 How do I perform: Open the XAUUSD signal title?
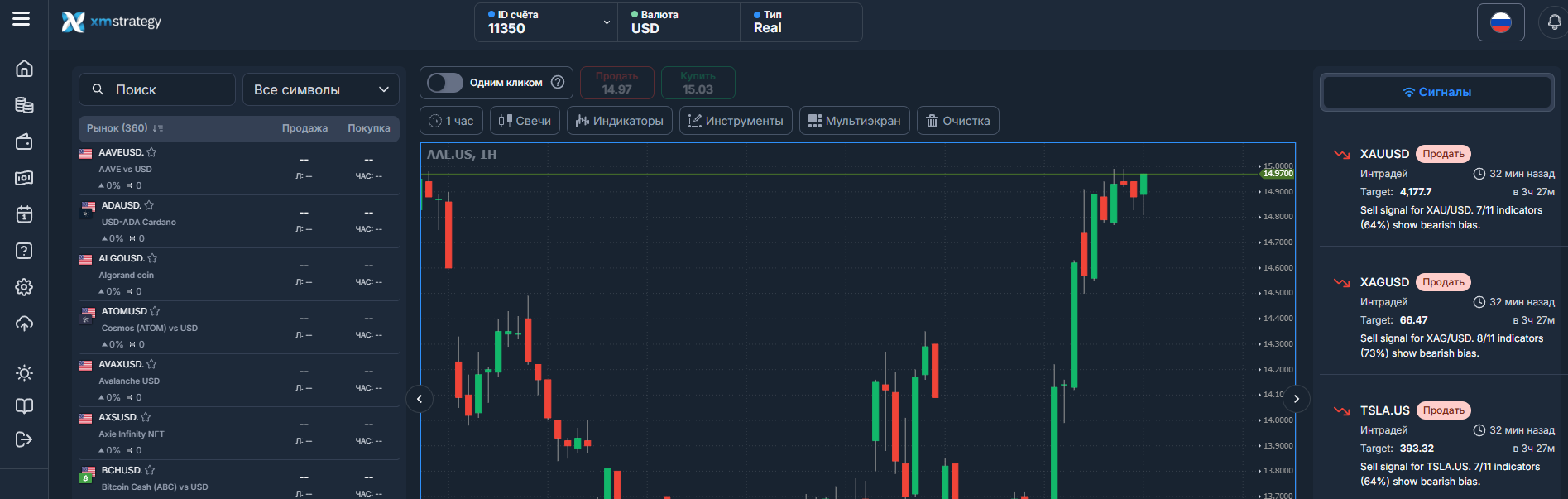(1384, 154)
